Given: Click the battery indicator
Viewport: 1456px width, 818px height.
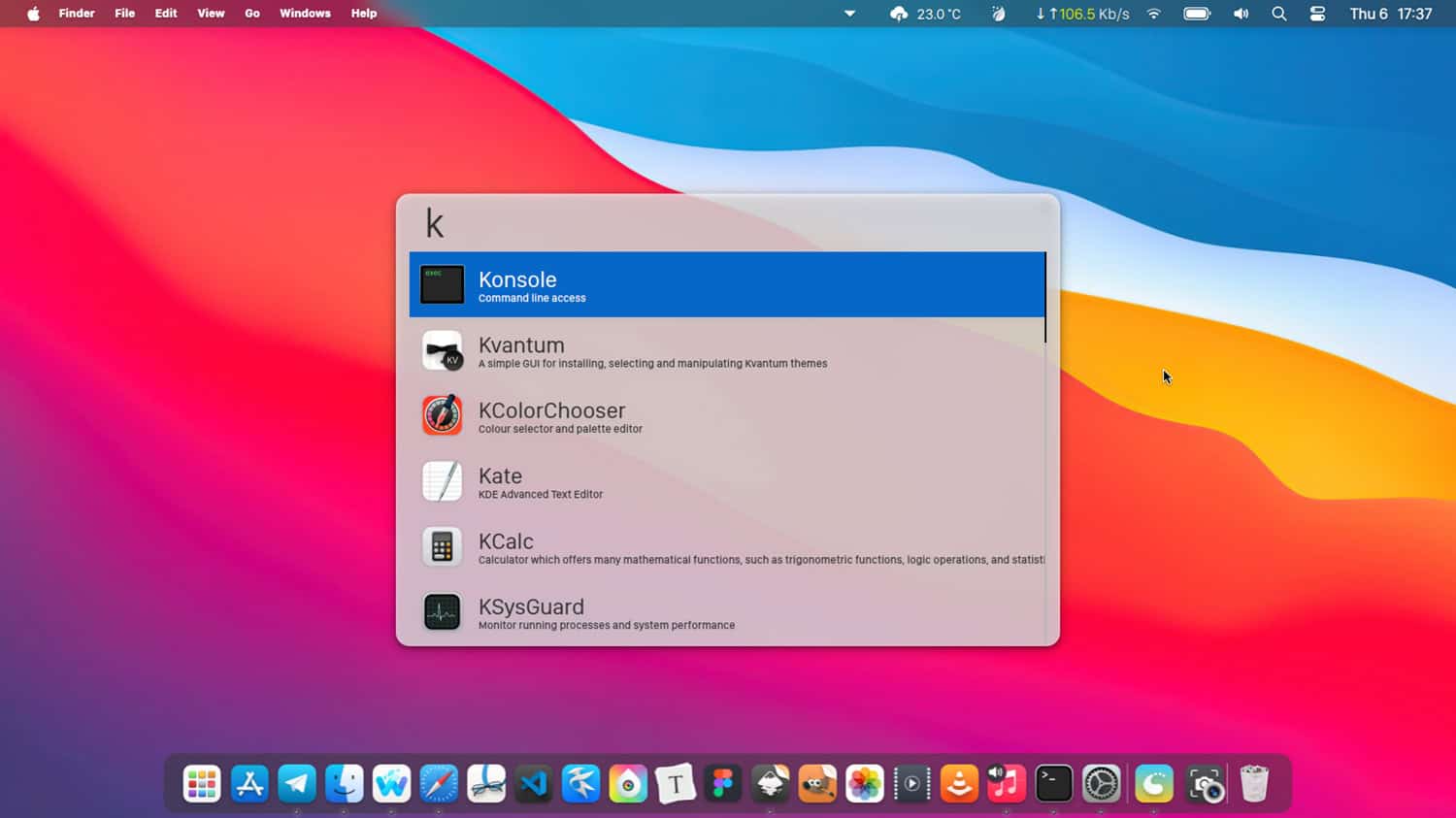Looking at the screenshot, I should tap(1197, 14).
